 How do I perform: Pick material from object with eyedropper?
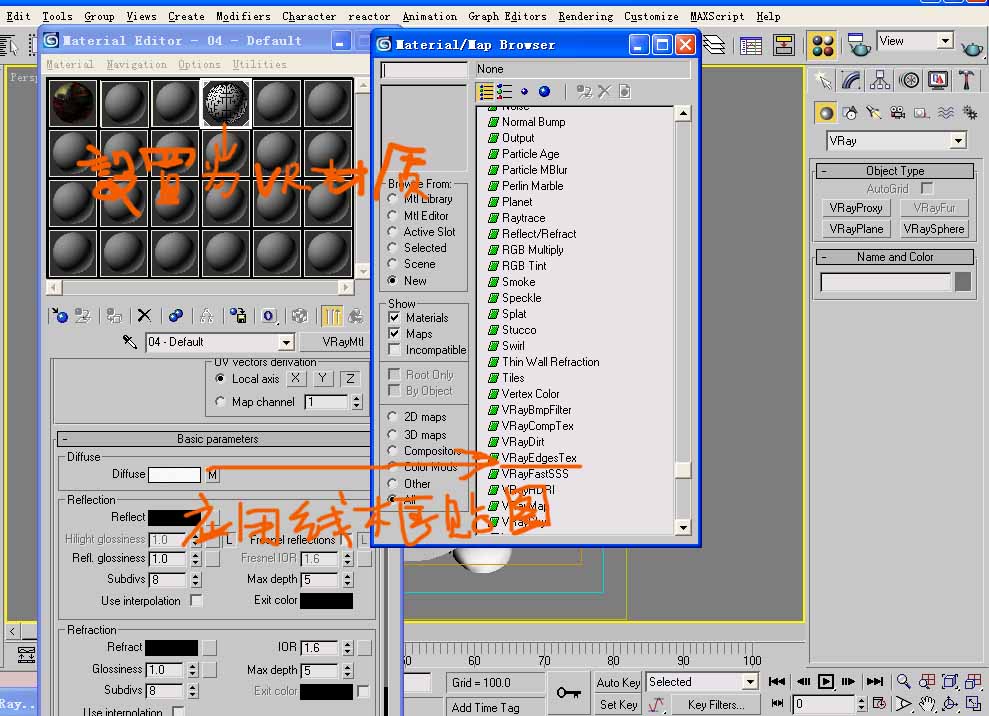pos(130,342)
